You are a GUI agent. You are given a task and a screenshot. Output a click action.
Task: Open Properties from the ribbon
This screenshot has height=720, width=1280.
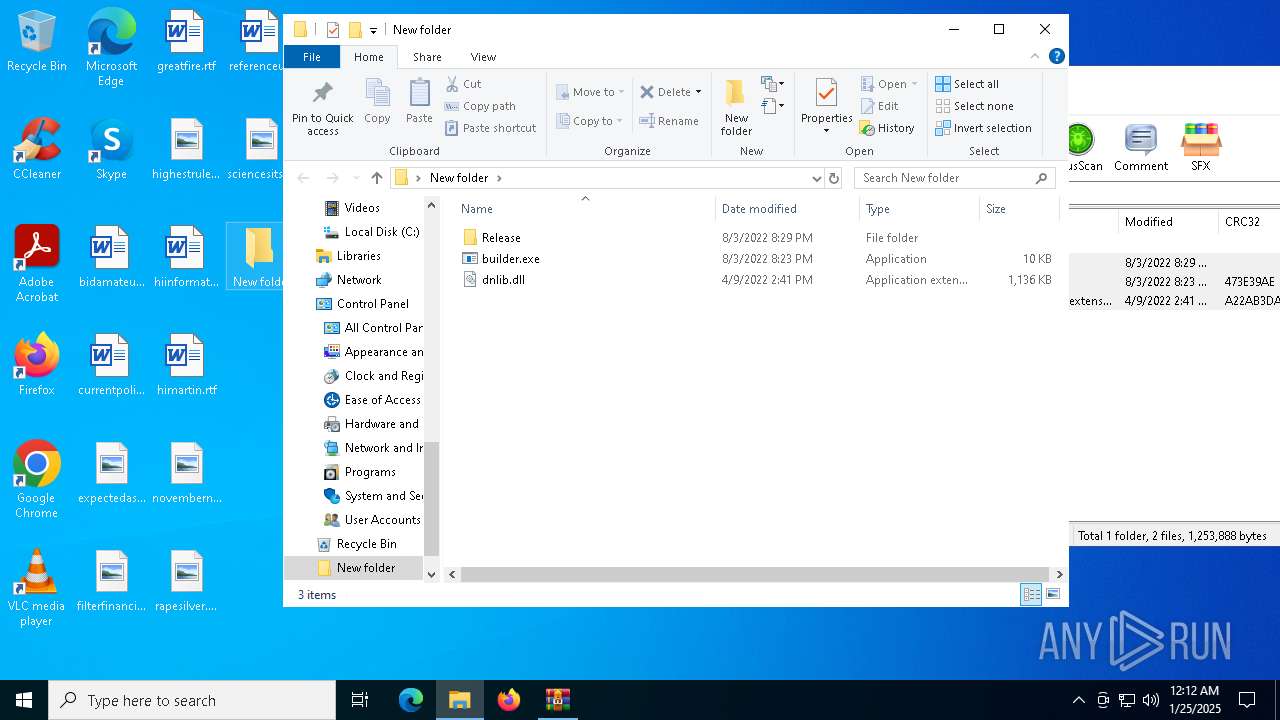point(826,103)
